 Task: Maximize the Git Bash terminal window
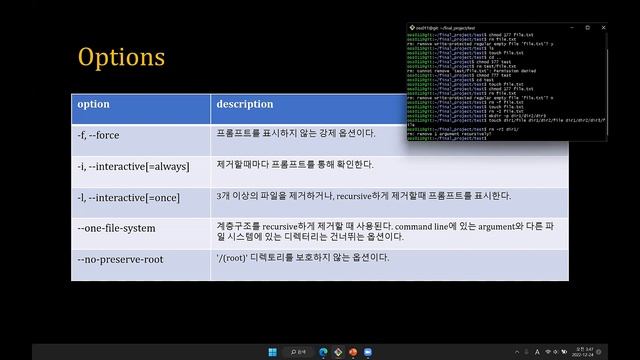point(588,28)
